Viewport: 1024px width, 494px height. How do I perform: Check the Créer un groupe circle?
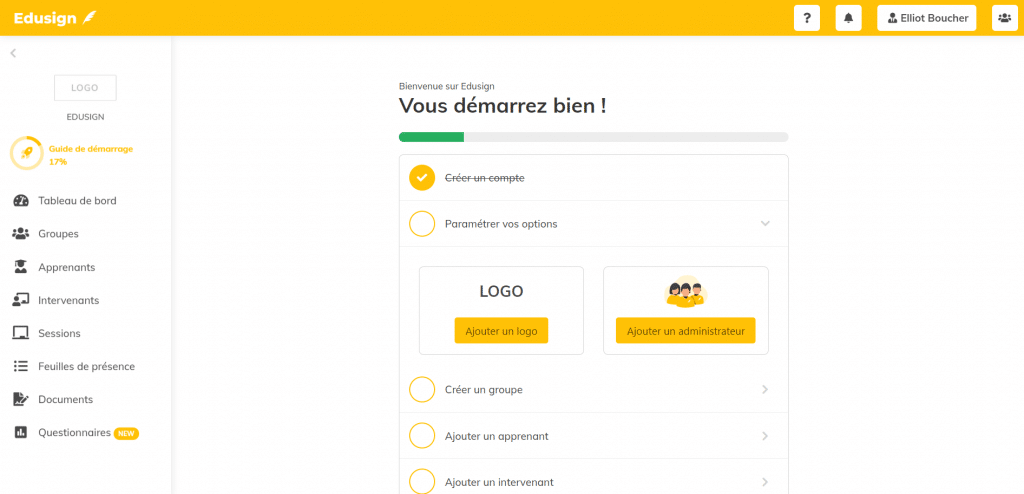pyautogui.click(x=422, y=389)
